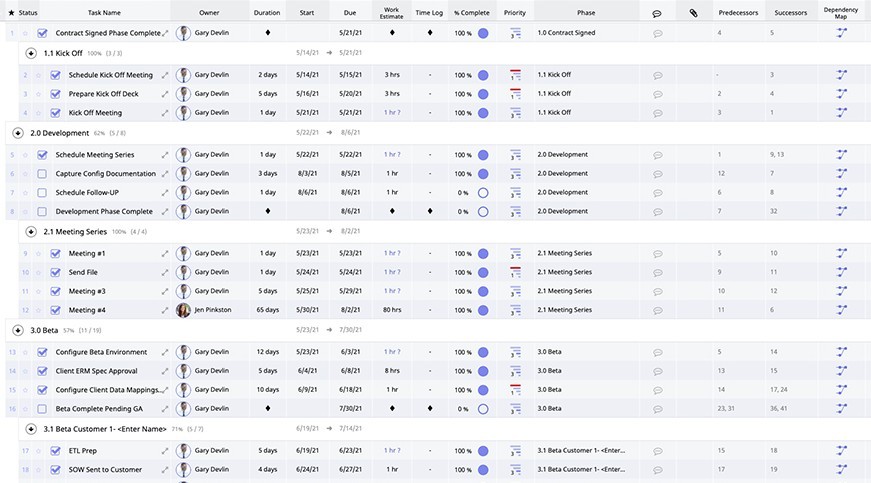Open comments for Capture Config Documentation

click(x=658, y=174)
